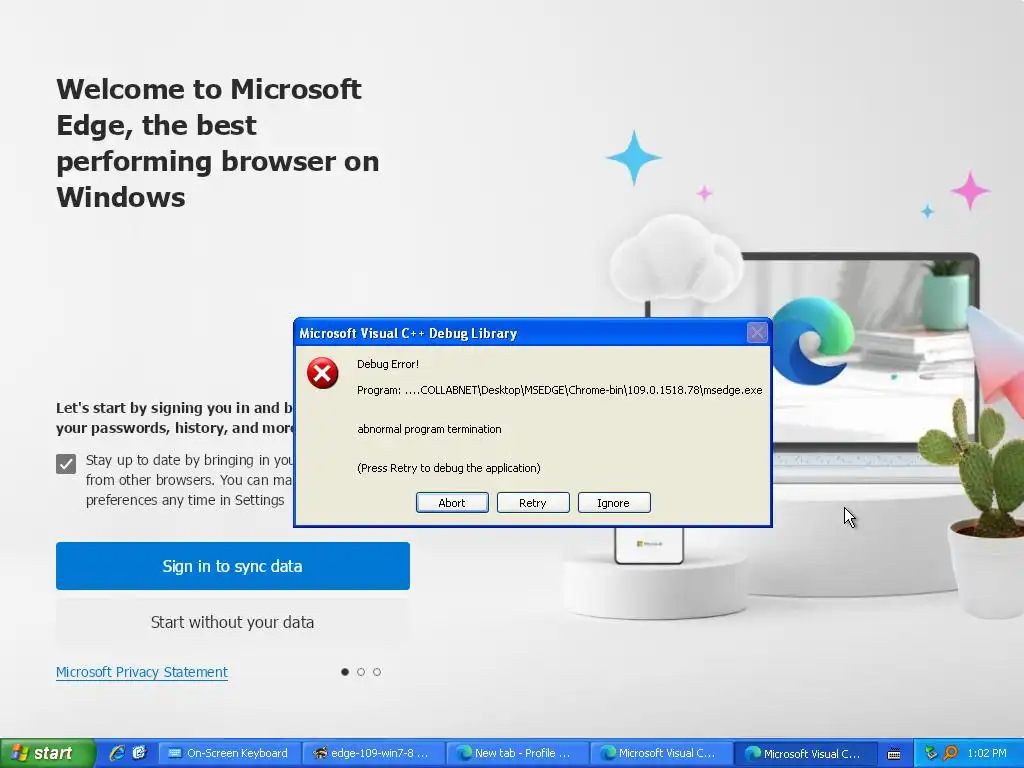The image size is (1024, 768).
Task: Click Sign in to sync data
Action: (x=232, y=566)
